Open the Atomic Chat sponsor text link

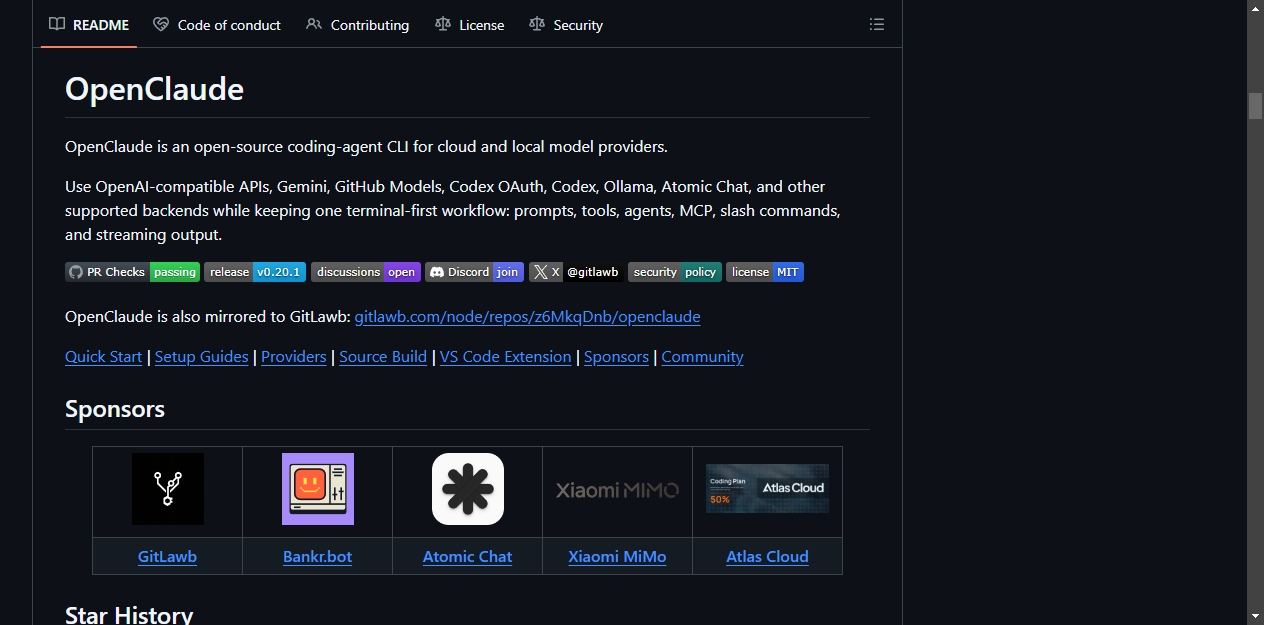pos(467,557)
